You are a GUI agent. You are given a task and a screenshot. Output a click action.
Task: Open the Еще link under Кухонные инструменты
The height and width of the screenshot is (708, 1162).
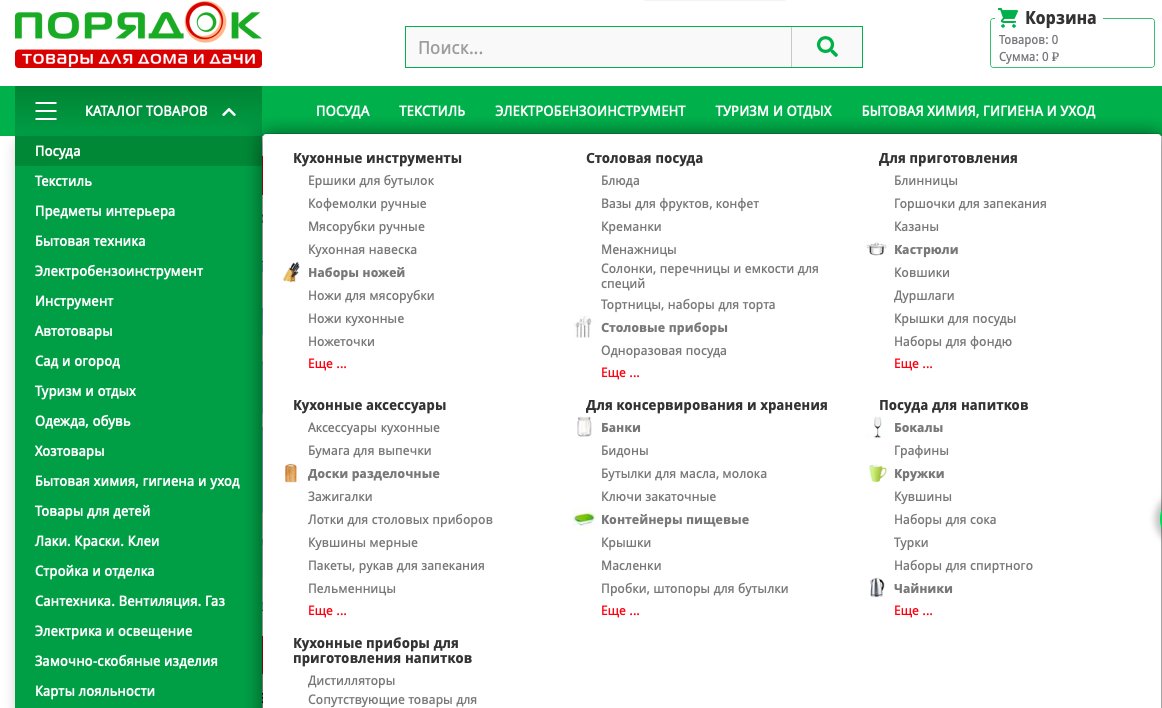(x=328, y=363)
